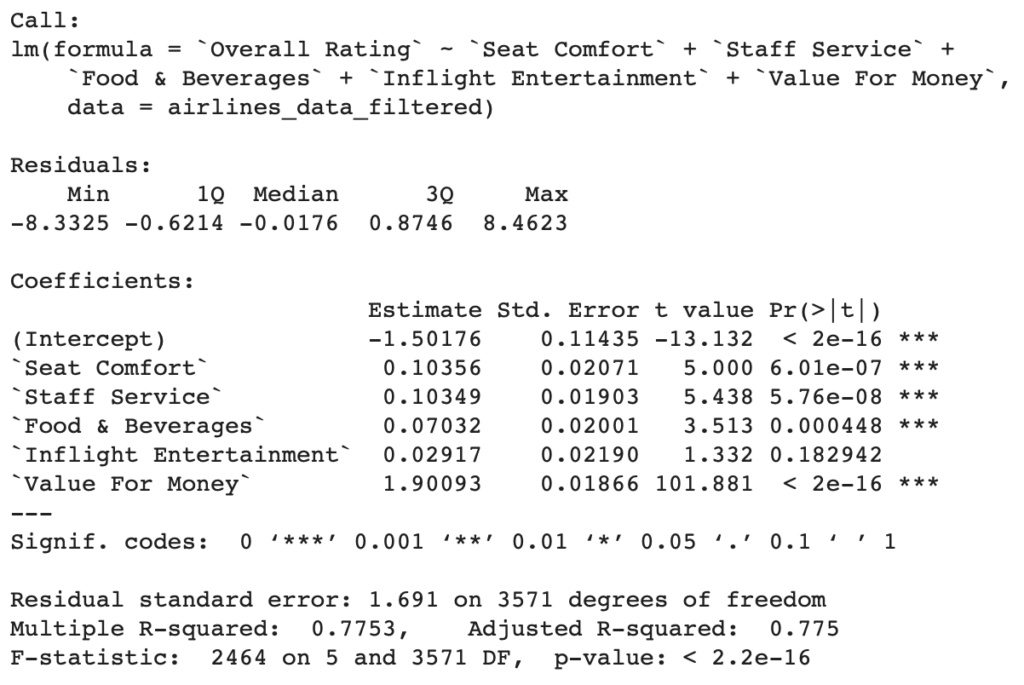
Task: Click the Adjusted R-squared value 0.775
Action: point(805,629)
